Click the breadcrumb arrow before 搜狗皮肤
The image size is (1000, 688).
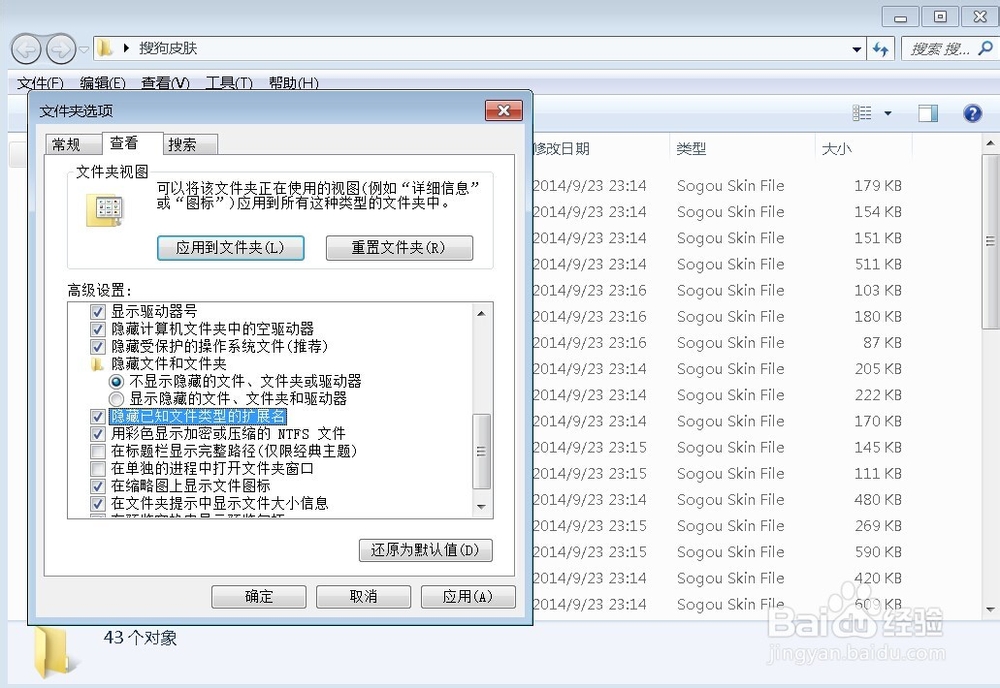coord(126,48)
